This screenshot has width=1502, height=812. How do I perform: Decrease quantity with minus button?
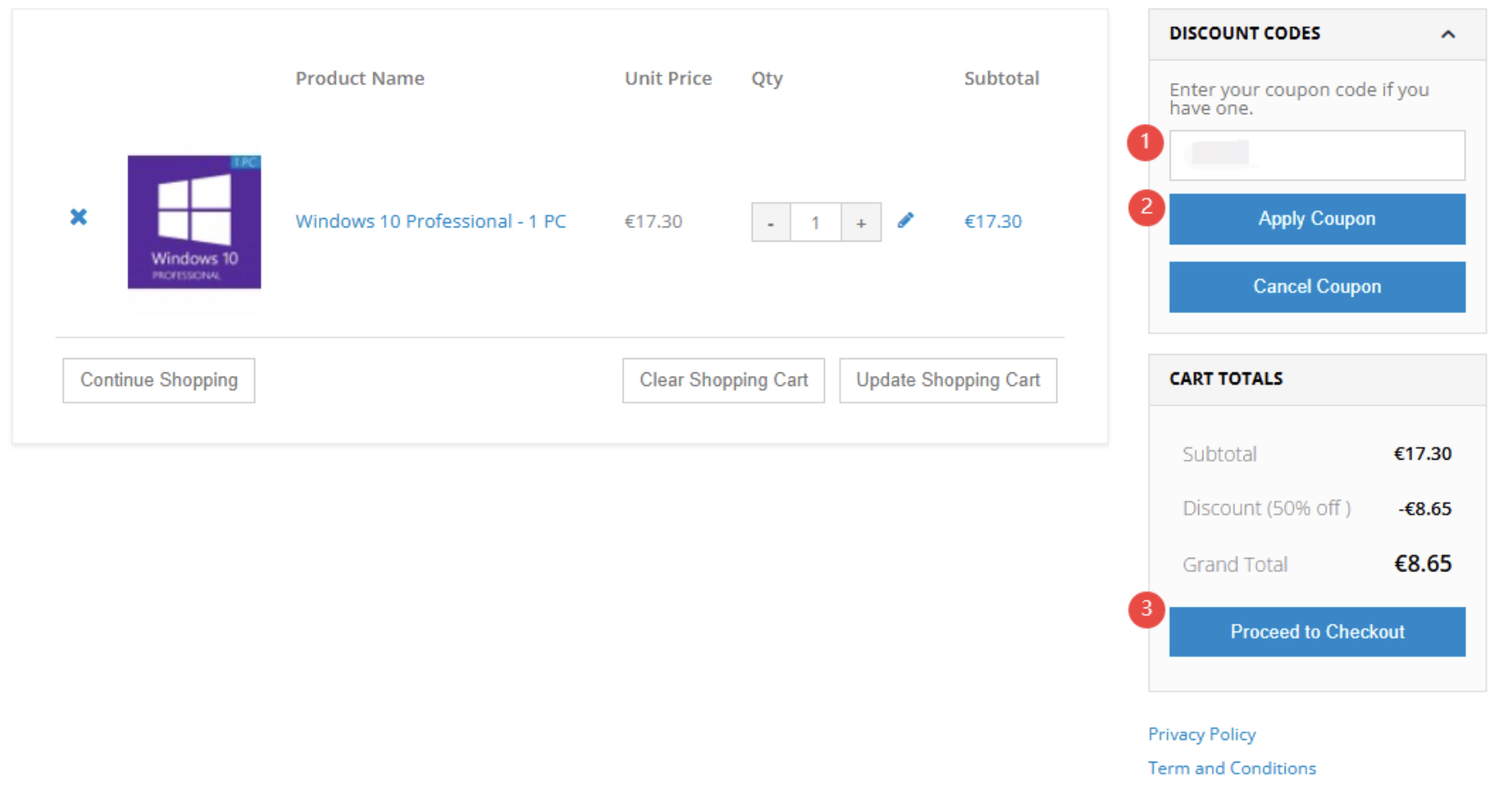click(770, 223)
